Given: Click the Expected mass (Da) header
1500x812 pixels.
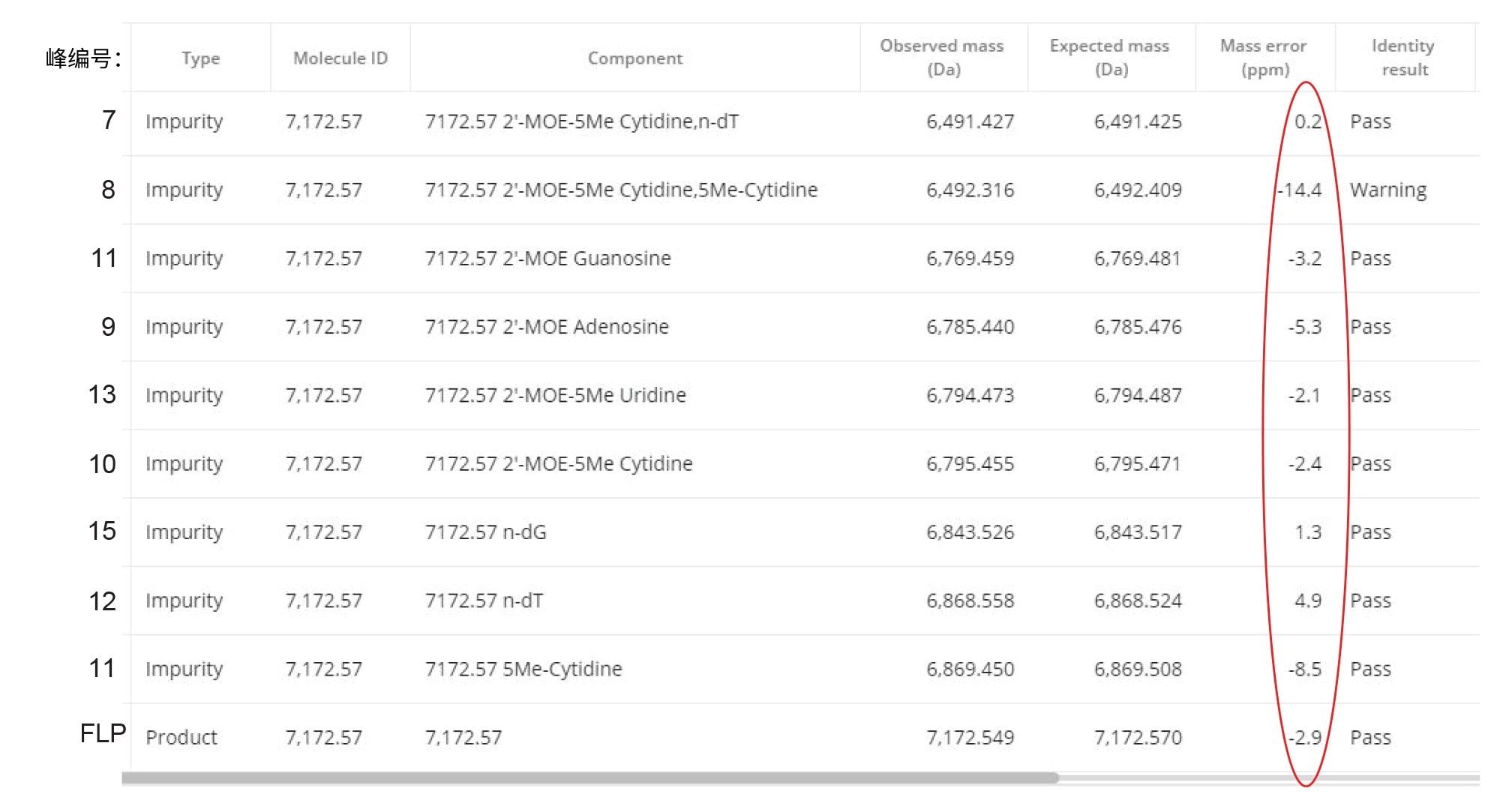Looking at the screenshot, I should 1109,58.
